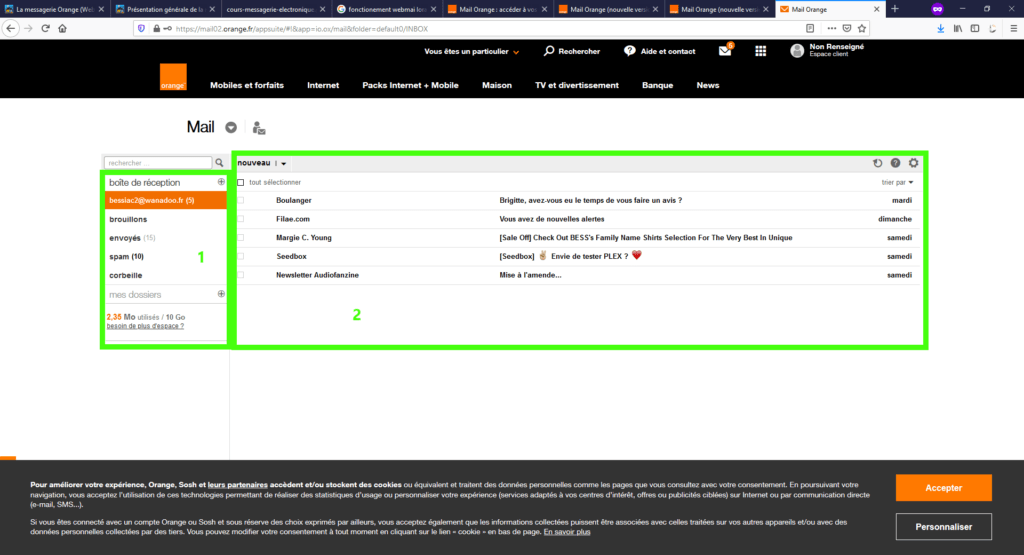This screenshot has width=1024, height=555.
Task: Click the Non Renseigné profile avatar
Action: click(x=797, y=51)
